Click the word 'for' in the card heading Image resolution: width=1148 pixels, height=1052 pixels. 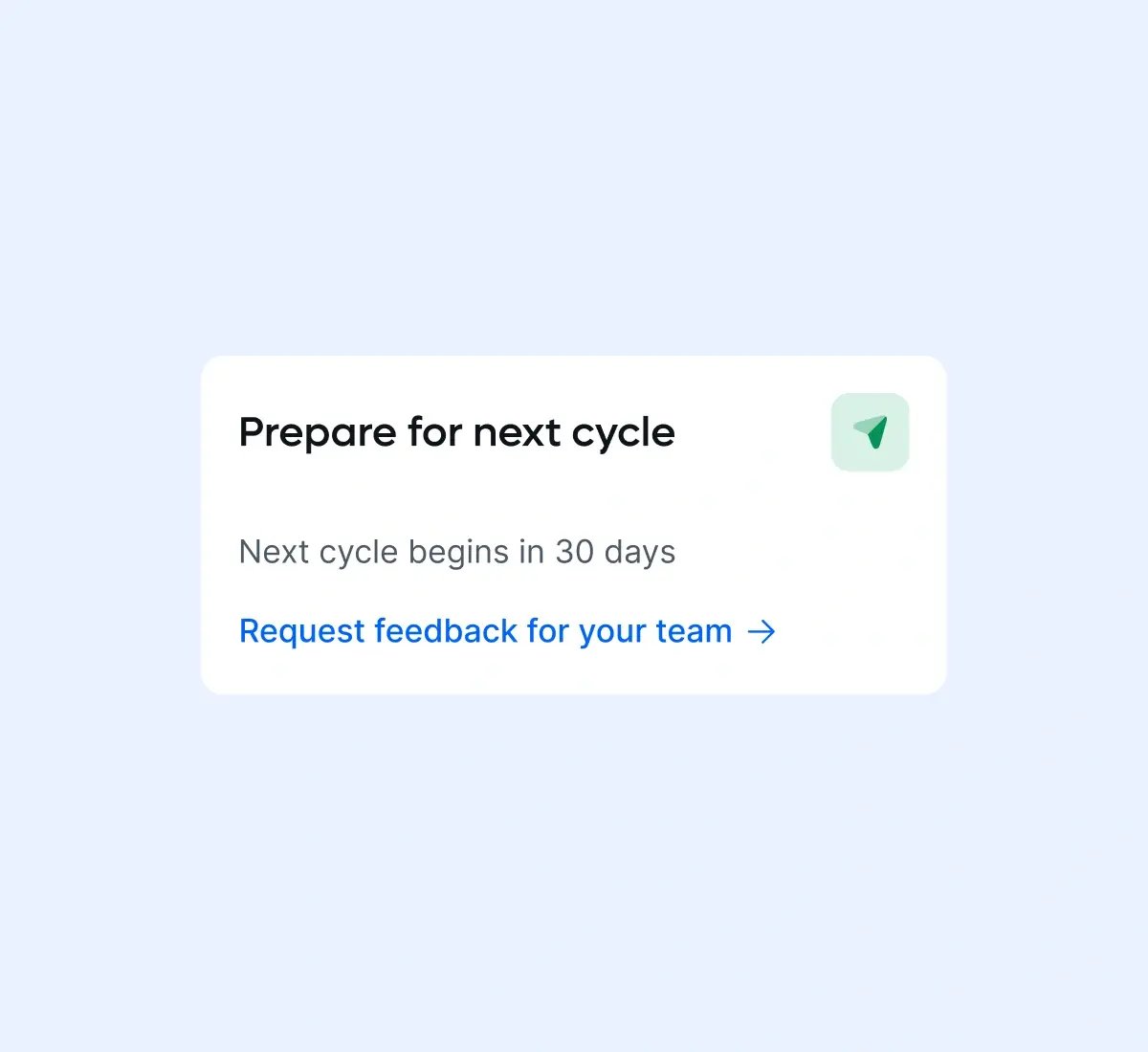[x=434, y=432]
